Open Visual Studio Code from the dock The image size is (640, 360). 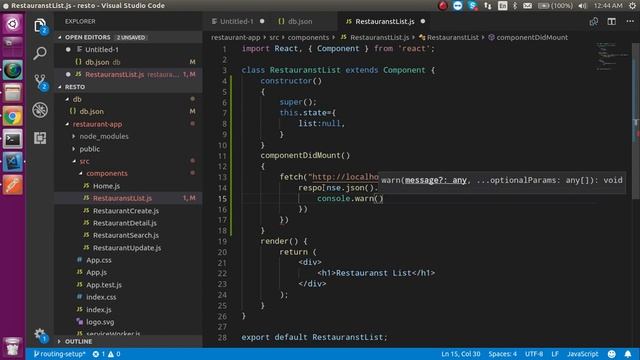(13, 162)
